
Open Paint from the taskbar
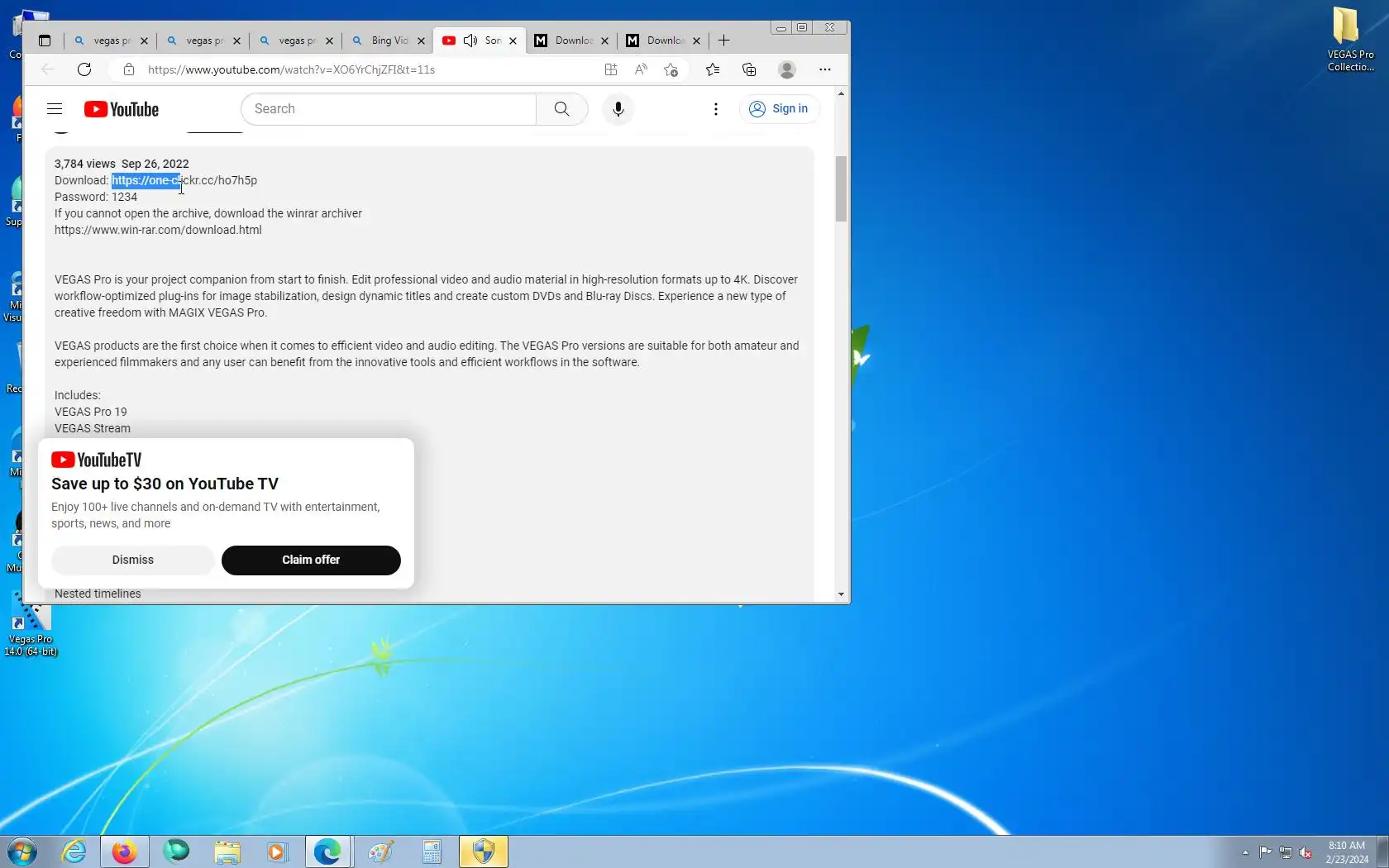coord(380,851)
